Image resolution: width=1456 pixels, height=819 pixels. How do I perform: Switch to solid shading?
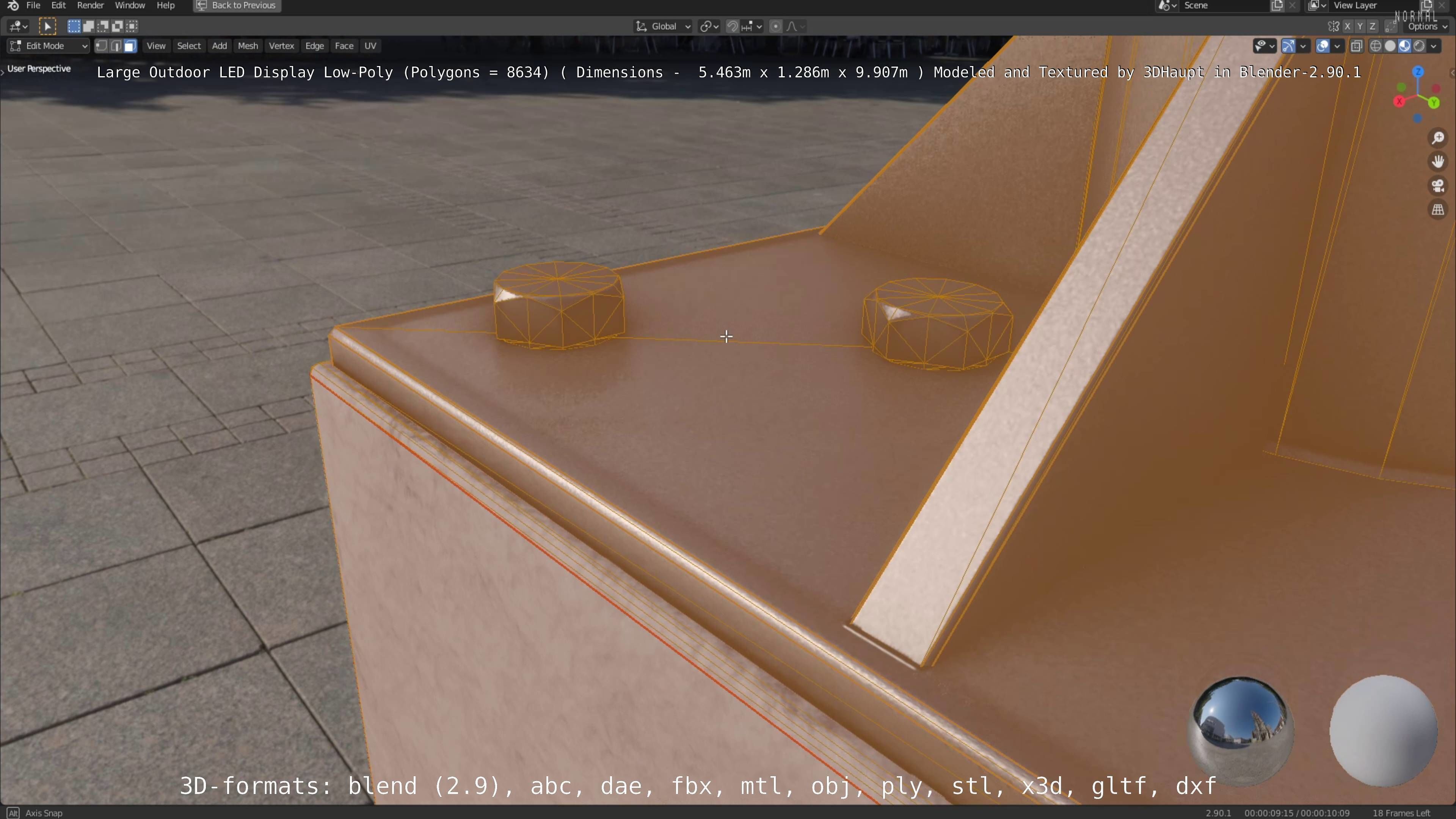(x=1390, y=46)
